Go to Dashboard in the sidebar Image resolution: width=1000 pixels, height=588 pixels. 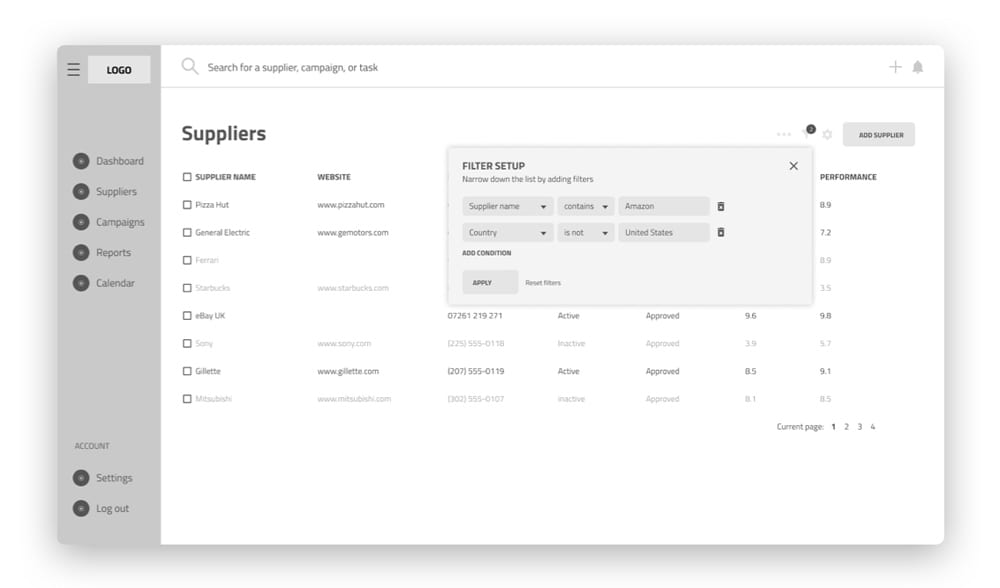(120, 161)
